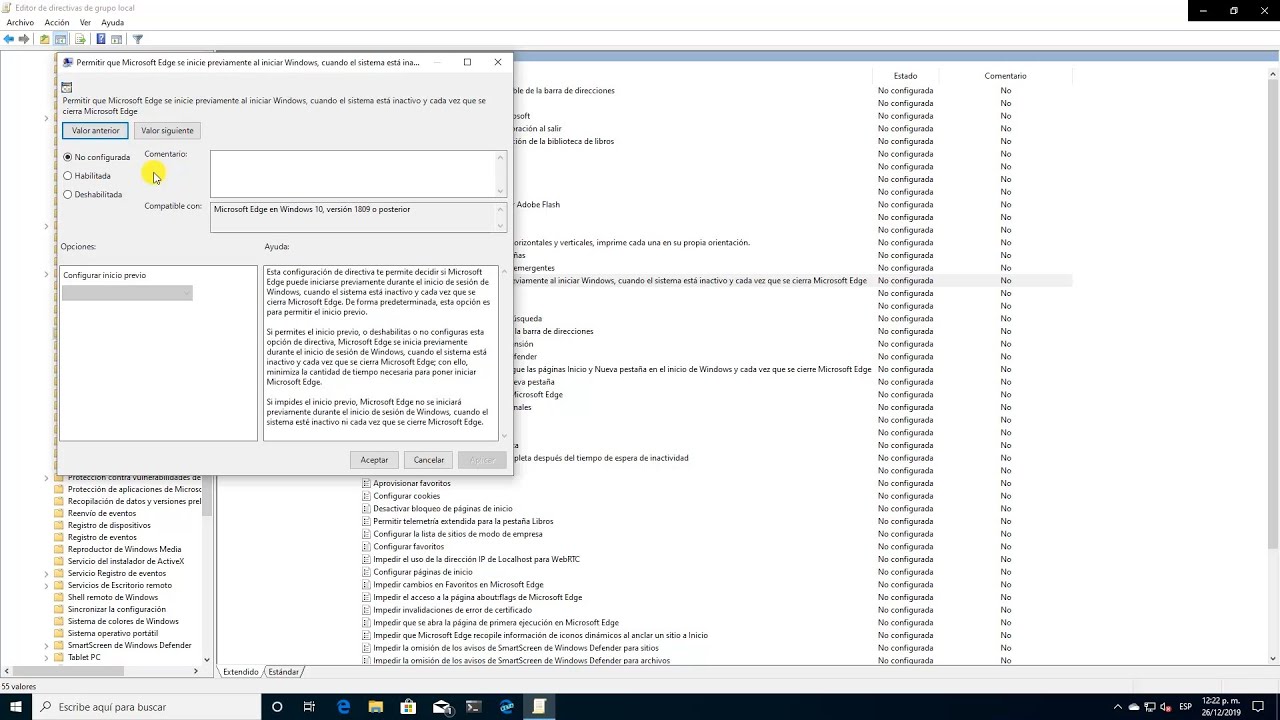Click the clock showing 12:22 p. m.

(x=1220, y=701)
